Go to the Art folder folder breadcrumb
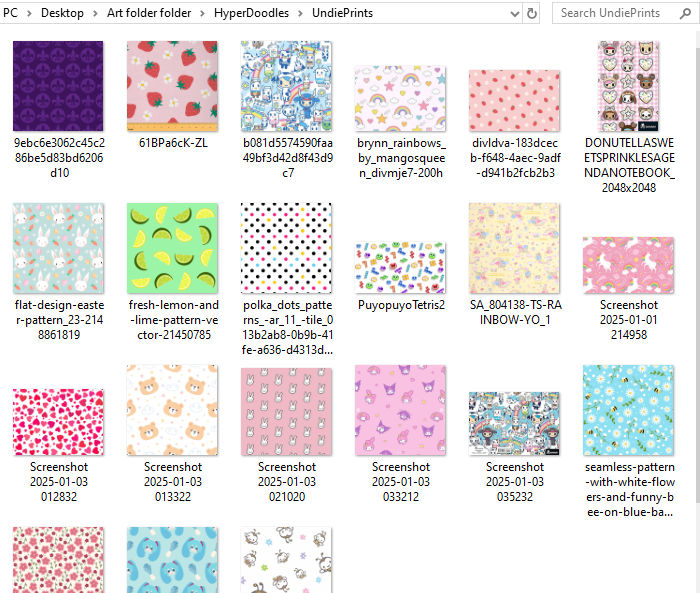Screen dimensions: 700x593 tap(149, 13)
